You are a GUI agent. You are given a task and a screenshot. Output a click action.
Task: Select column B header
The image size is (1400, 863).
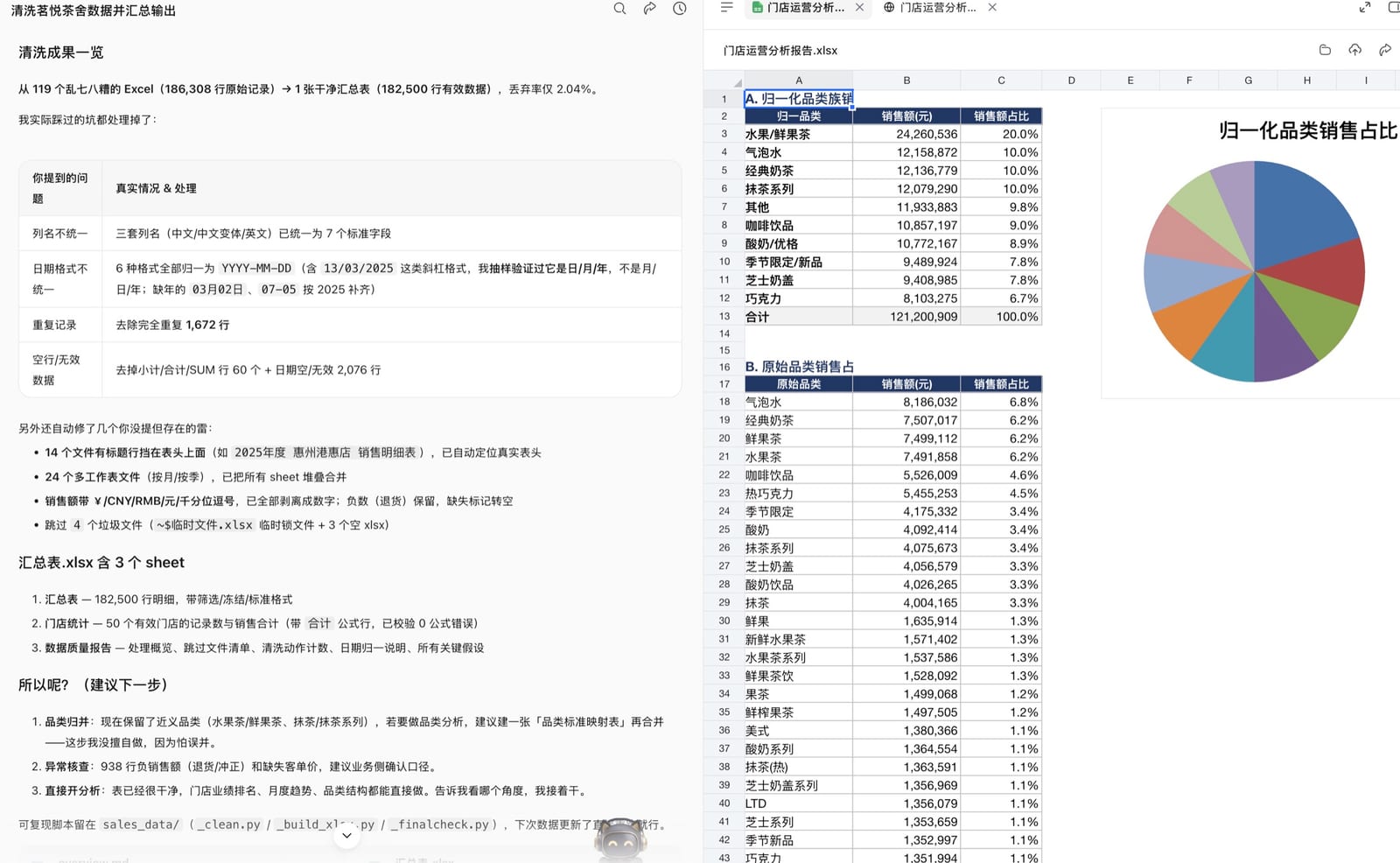[906, 81]
